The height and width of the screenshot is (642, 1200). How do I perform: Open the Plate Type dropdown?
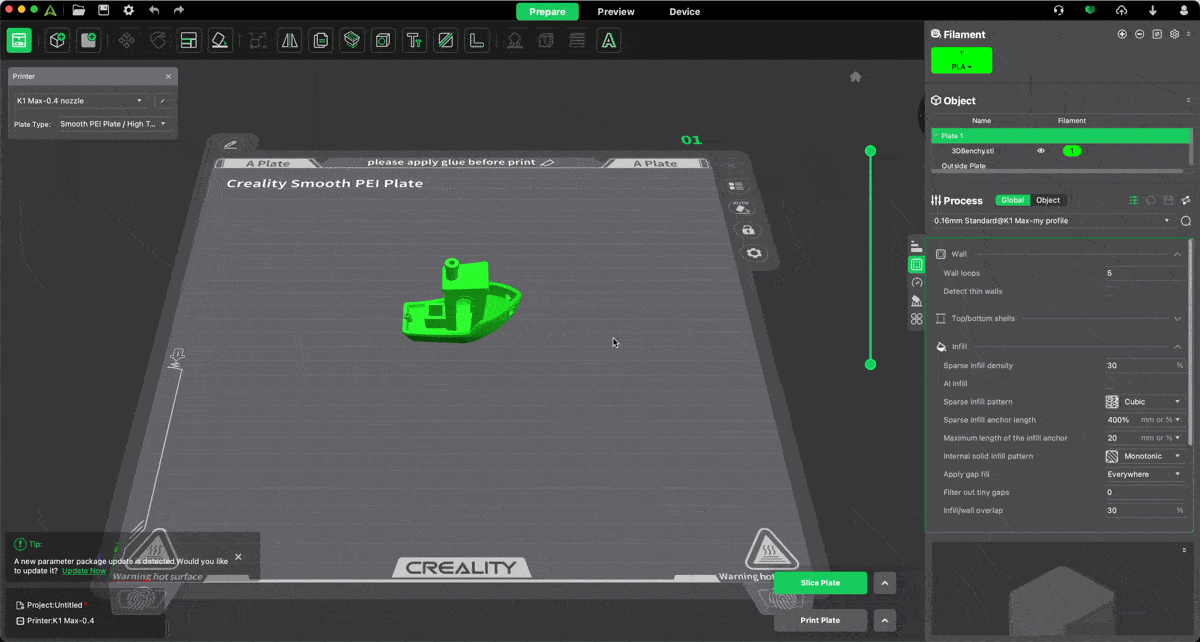click(x=113, y=124)
